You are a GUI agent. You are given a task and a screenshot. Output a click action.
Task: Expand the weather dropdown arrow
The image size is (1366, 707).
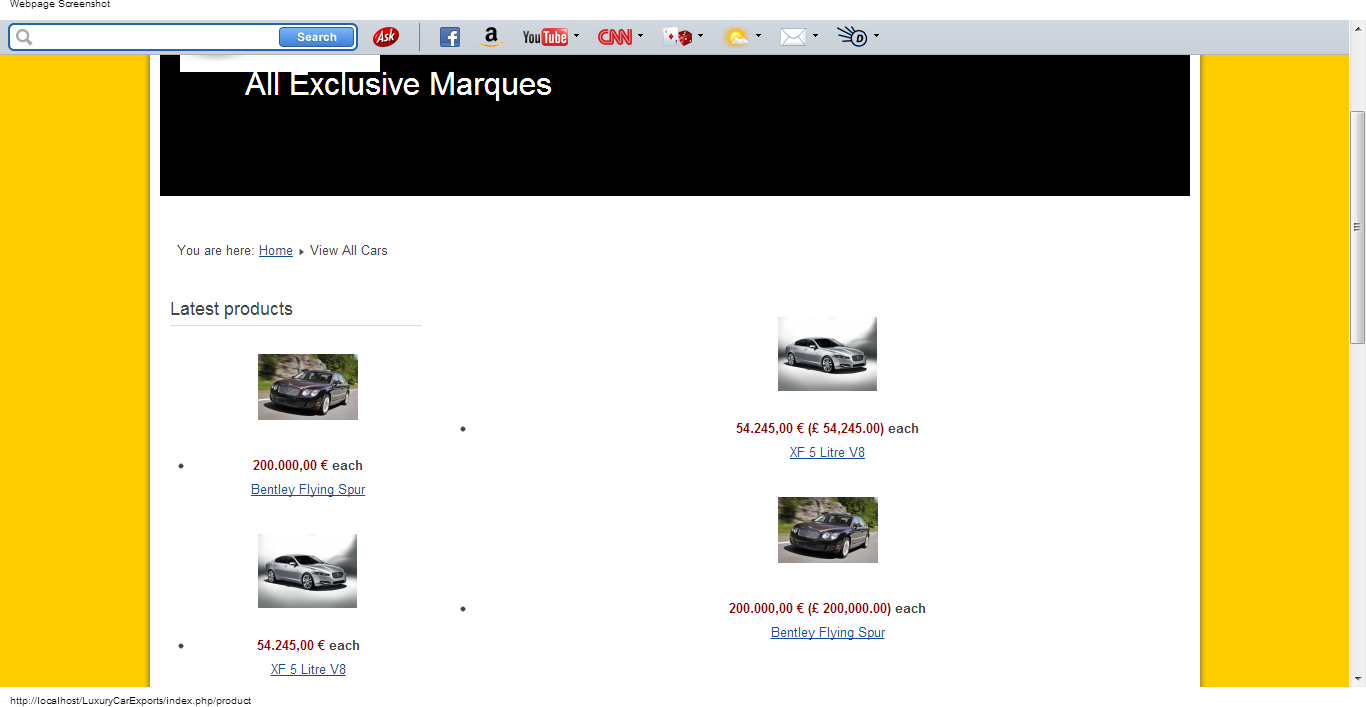pos(758,36)
